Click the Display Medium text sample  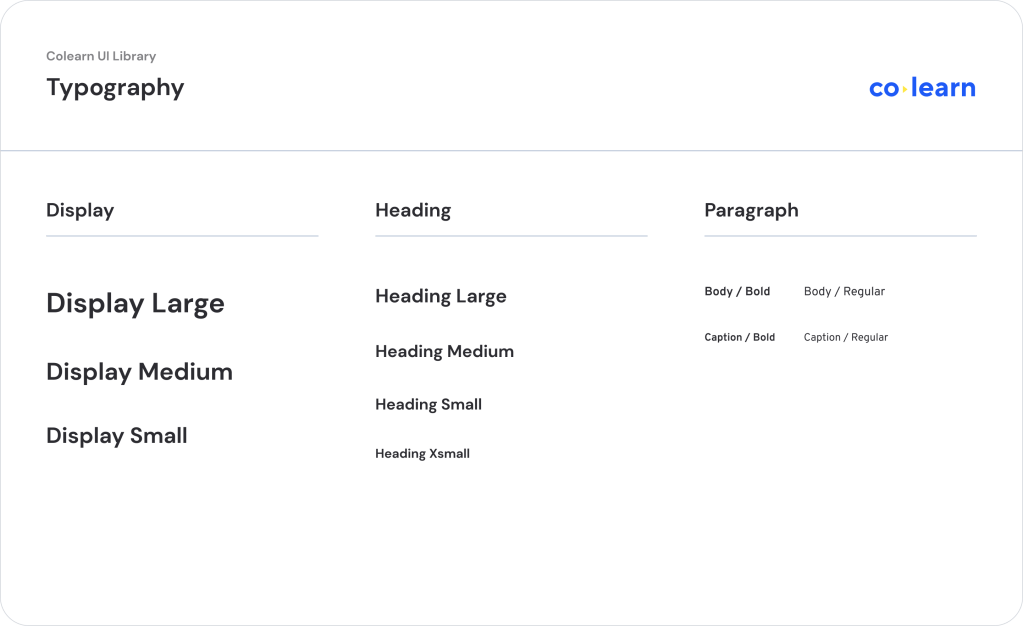point(139,372)
